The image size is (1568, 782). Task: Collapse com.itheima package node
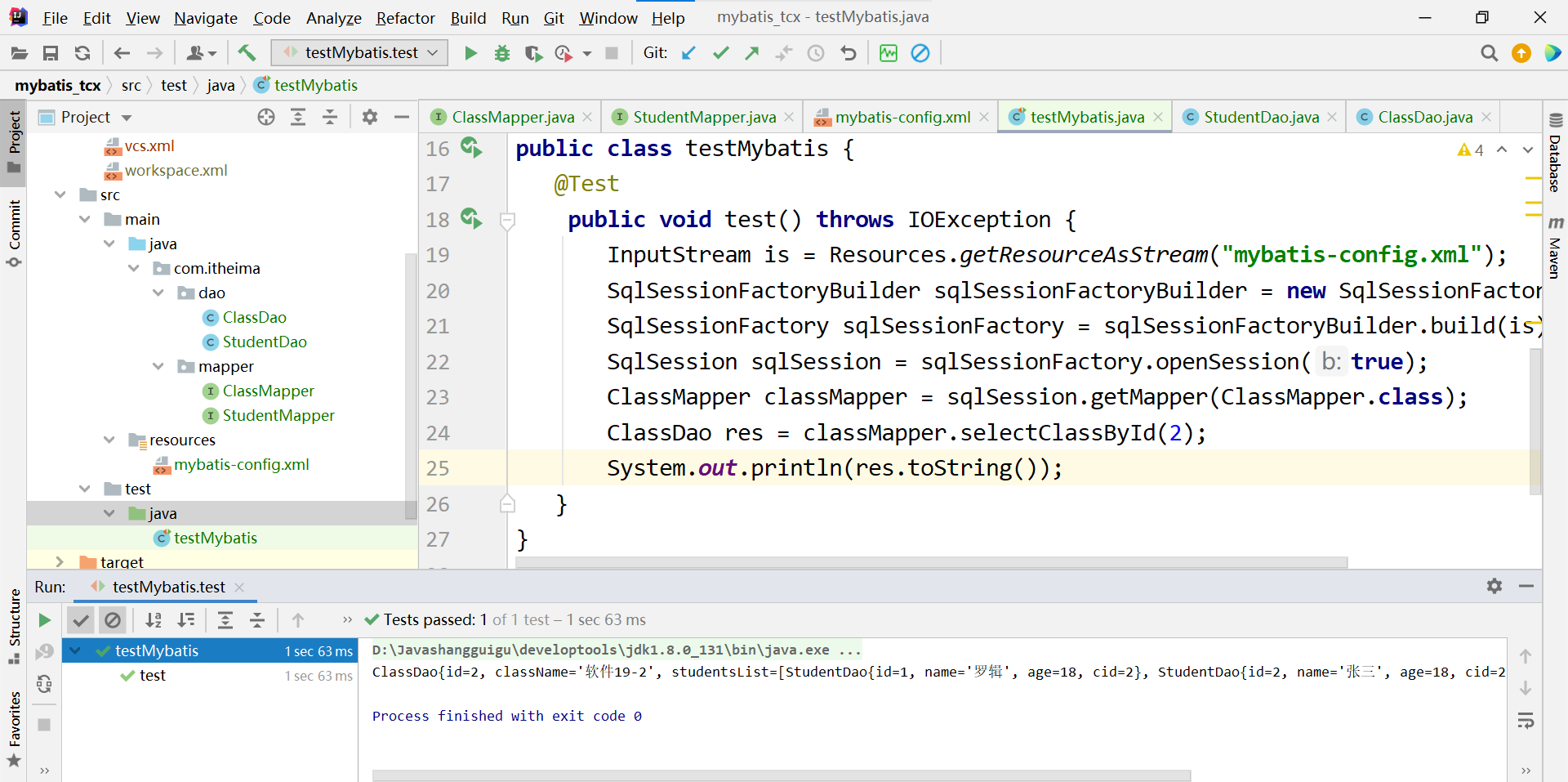[x=134, y=268]
